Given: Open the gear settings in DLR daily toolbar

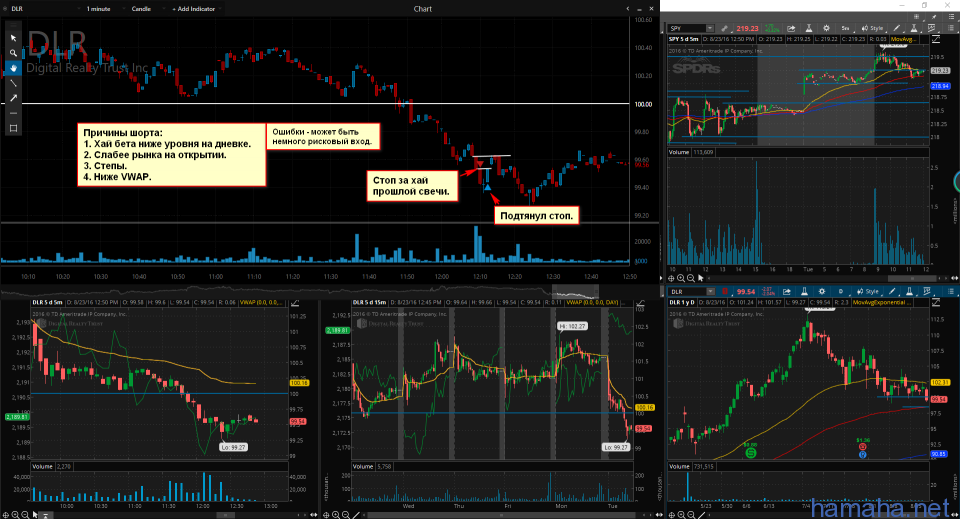Looking at the screenshot, I should [x=822, y=291].
